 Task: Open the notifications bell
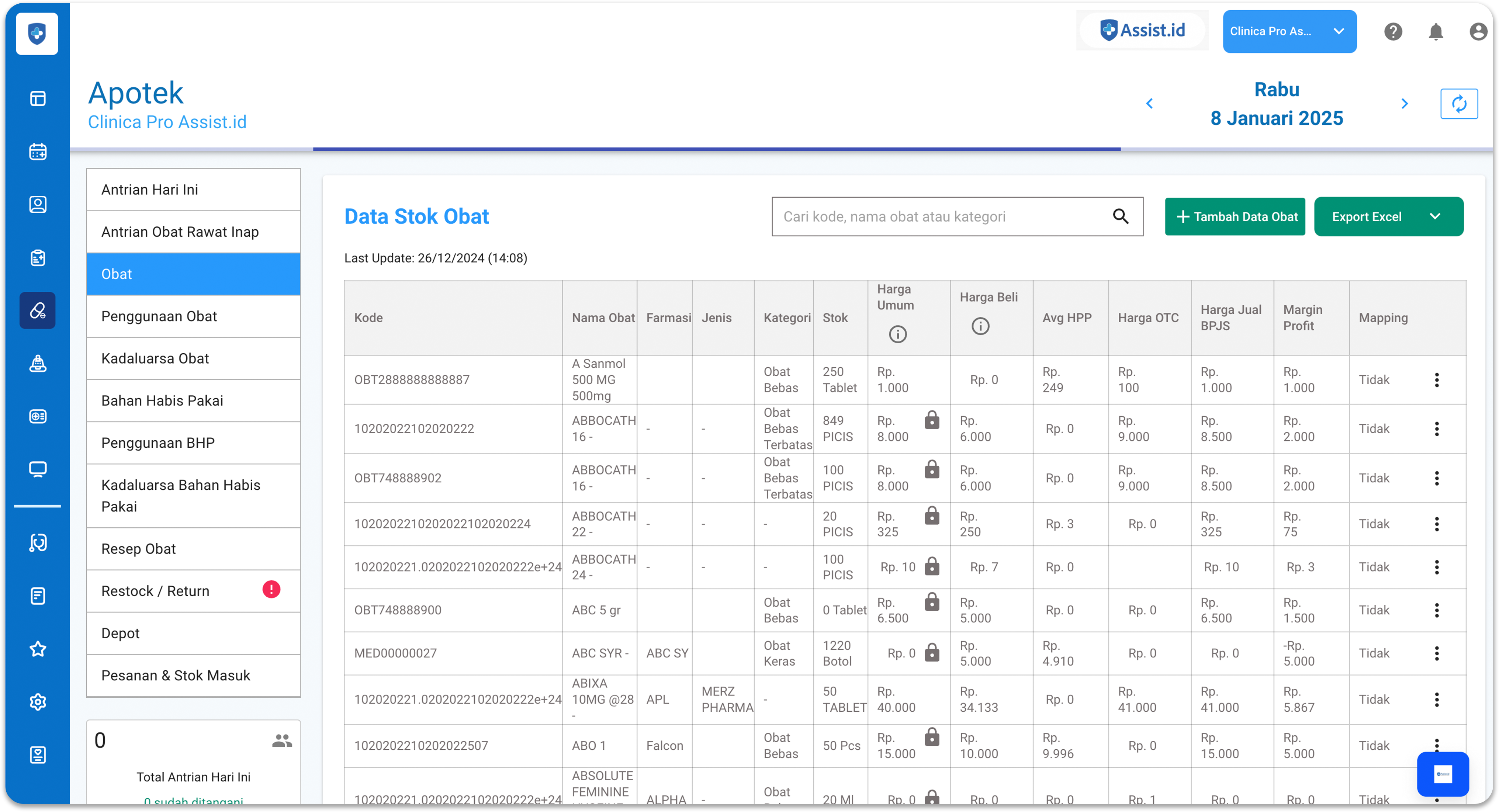1436,31
